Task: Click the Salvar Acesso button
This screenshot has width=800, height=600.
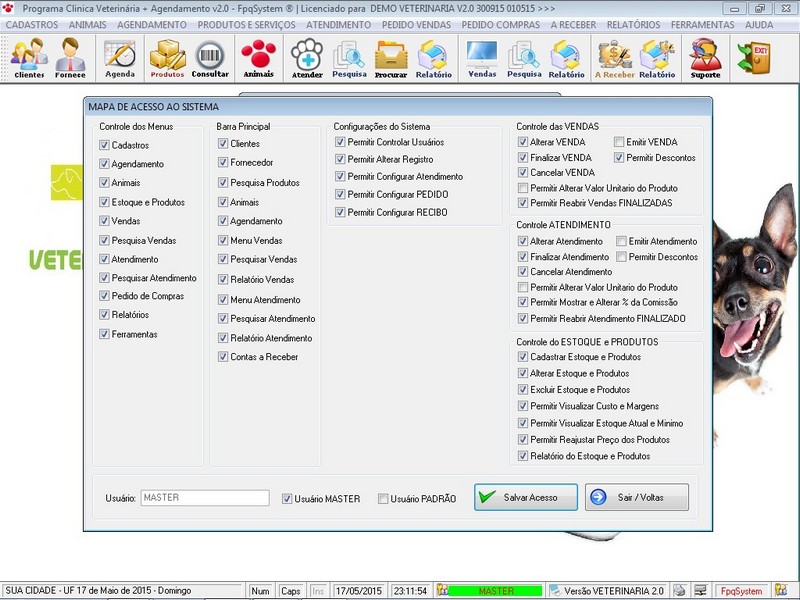Action: [x=526, y=497]
